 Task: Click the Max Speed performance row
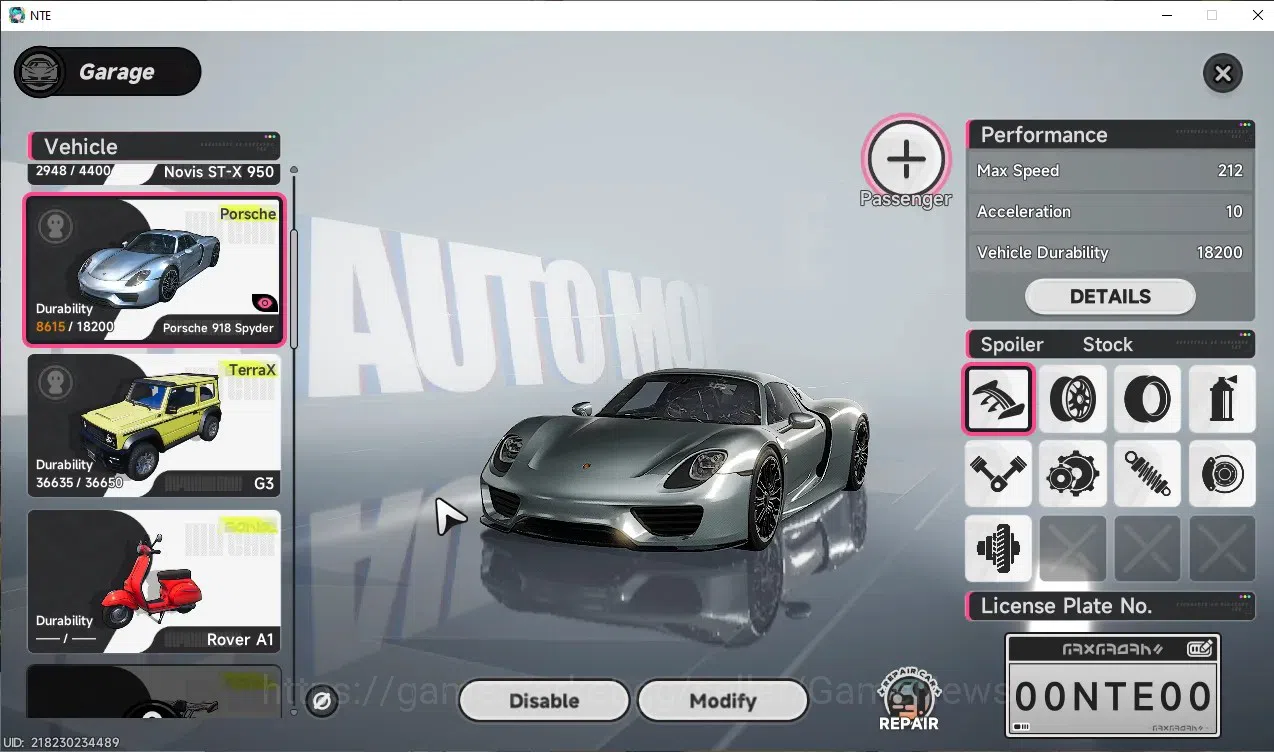coord(1110,171)
